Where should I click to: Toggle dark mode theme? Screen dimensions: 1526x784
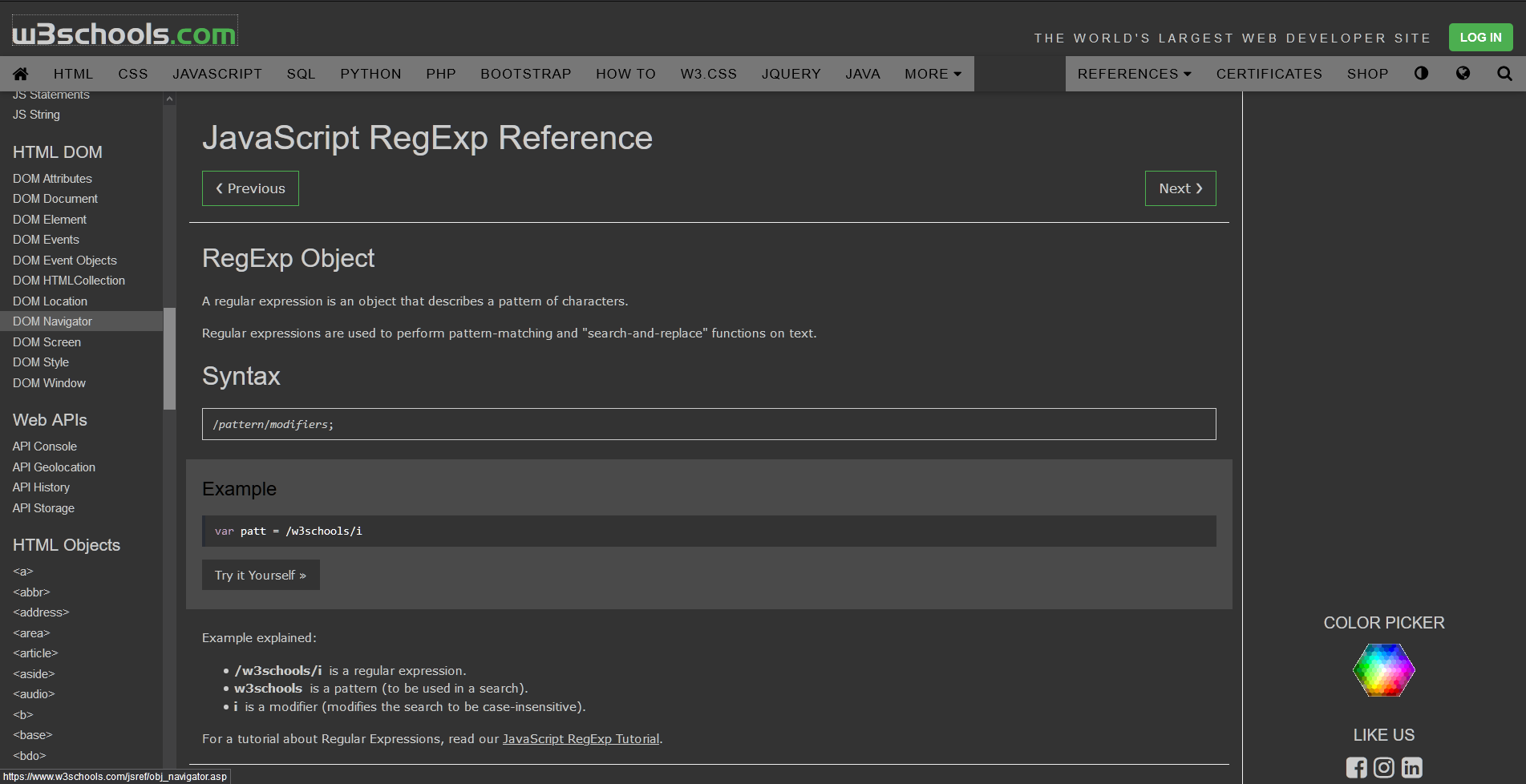coord(1422,73)
